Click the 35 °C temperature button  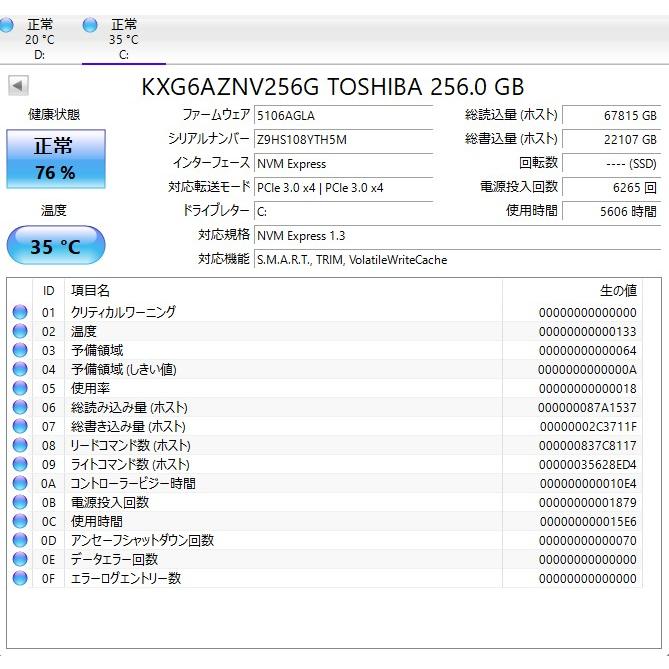click(x=56, y=246)
